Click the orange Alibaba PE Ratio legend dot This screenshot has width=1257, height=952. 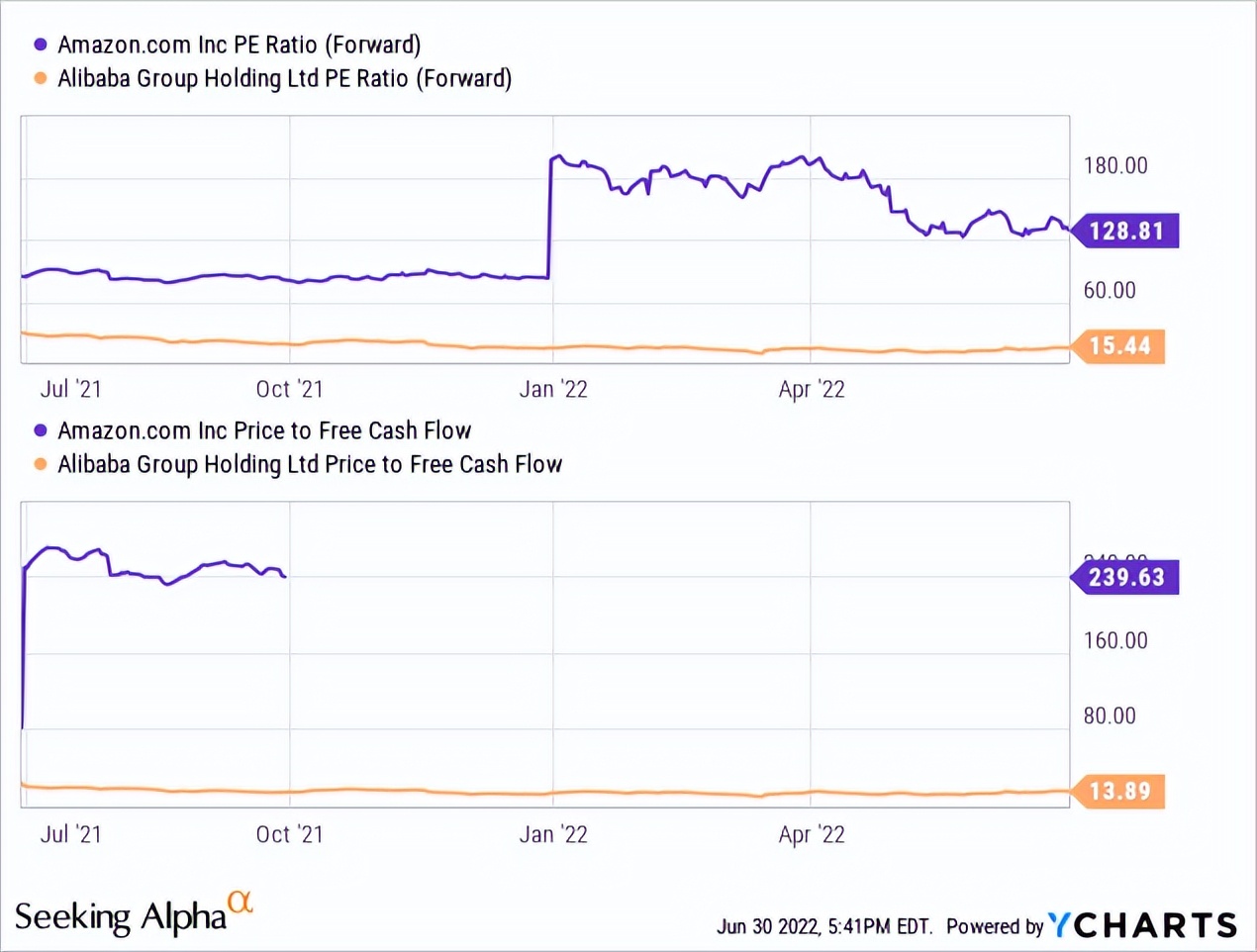tap(41, 78)
